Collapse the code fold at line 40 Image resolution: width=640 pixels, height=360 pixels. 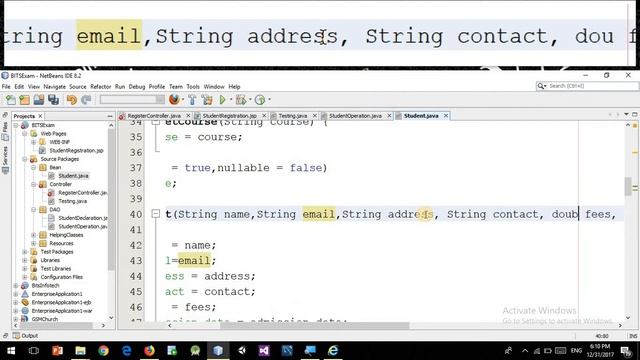coord(156,214)
